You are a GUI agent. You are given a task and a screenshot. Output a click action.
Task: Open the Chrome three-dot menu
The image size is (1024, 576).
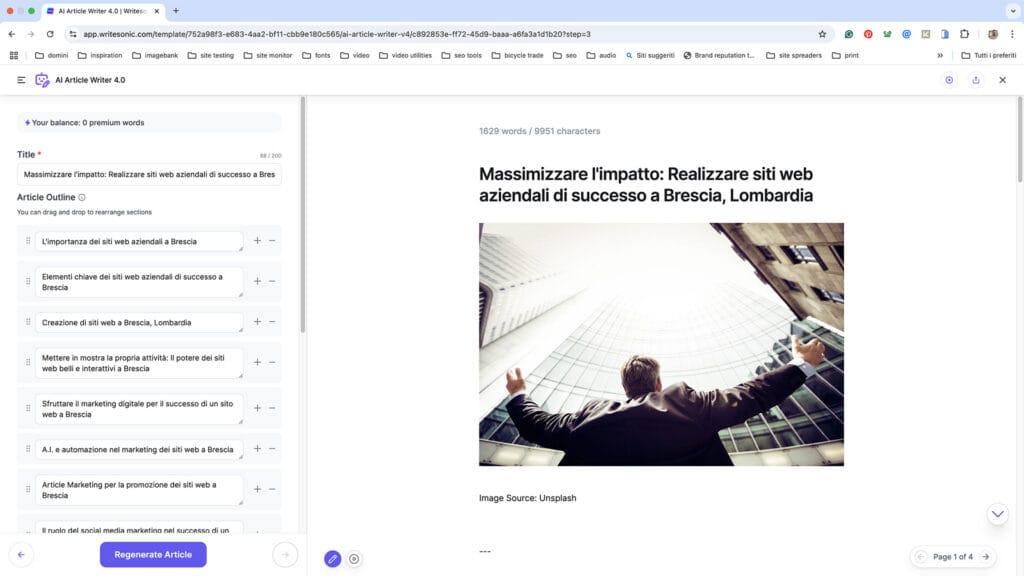(1012, 34)
